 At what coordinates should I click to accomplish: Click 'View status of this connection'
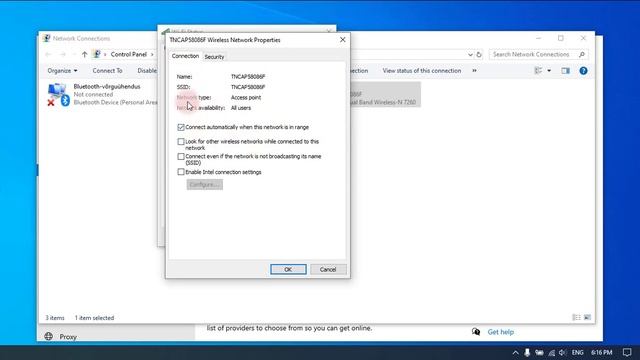coord(422,71)
